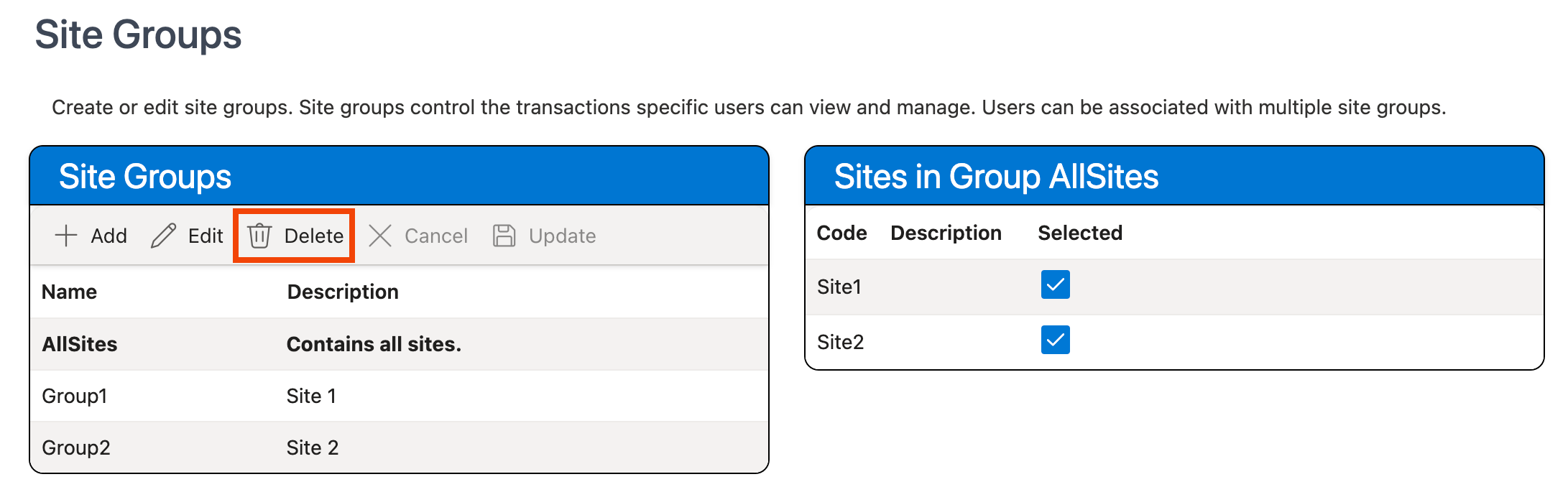Click the pencil Edit icon
This screenshot has width=1568, height=487.
(x=164, y=236)
